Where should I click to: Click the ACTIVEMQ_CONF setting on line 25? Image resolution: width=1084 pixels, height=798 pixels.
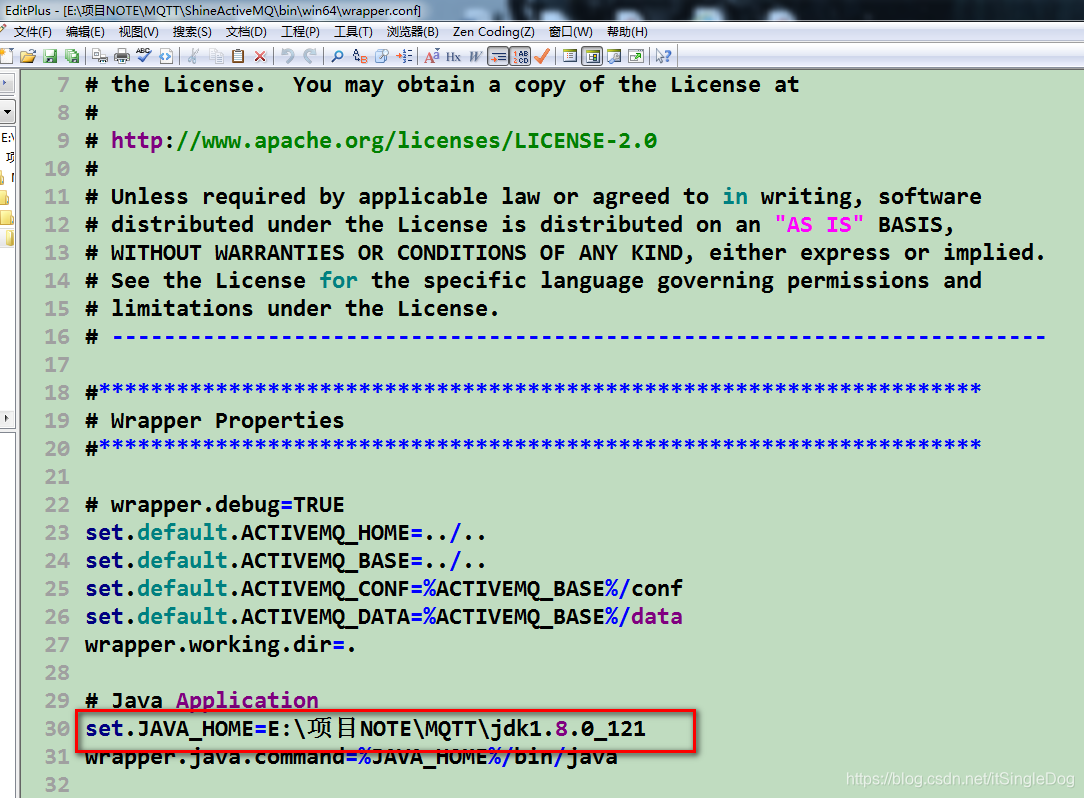click(x=384, y=588)
